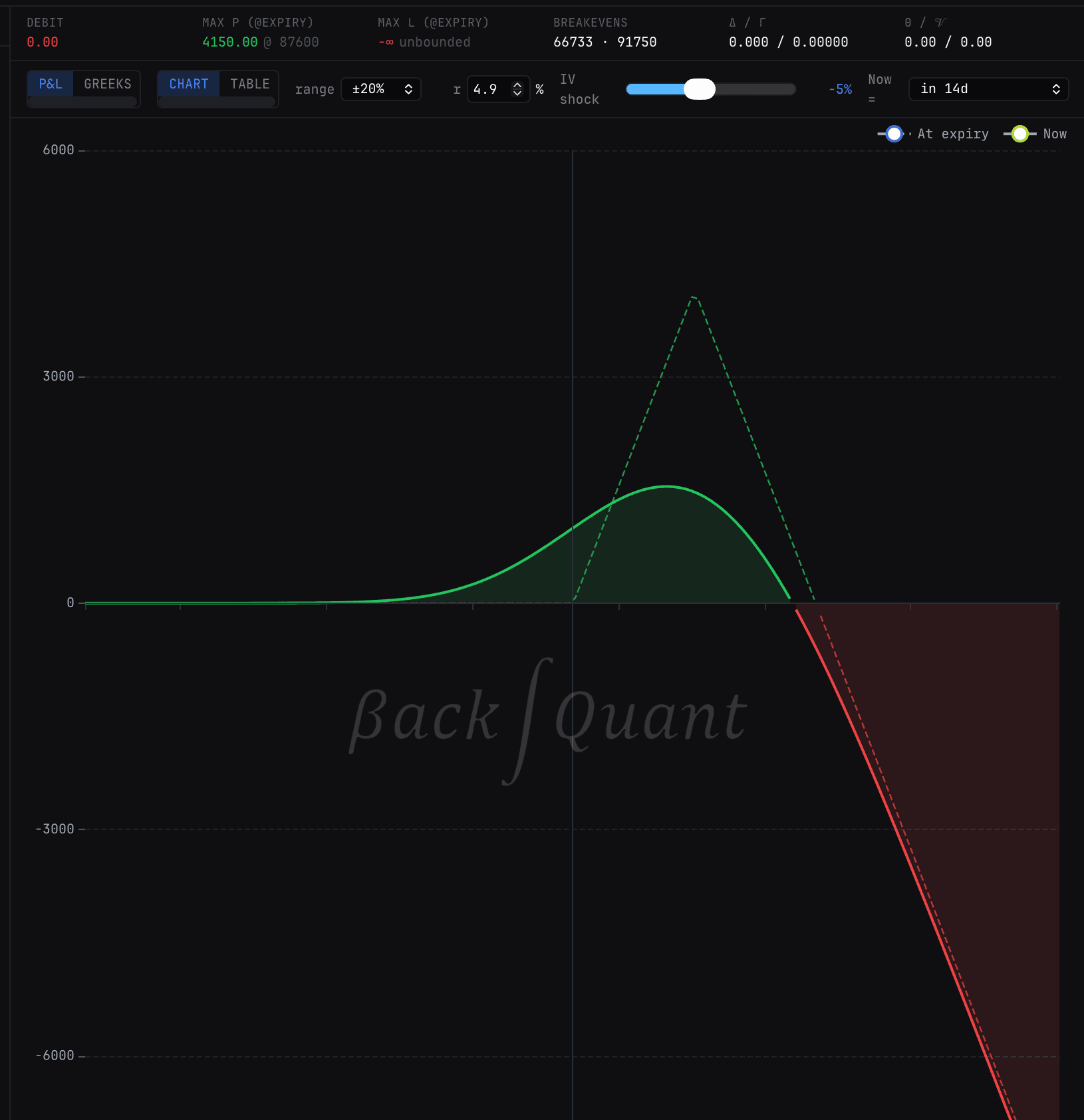Image resolution: width=1084 pixels, height=1120 pixels.
Task: Click the -5% IV shock value
Action: 840,89
